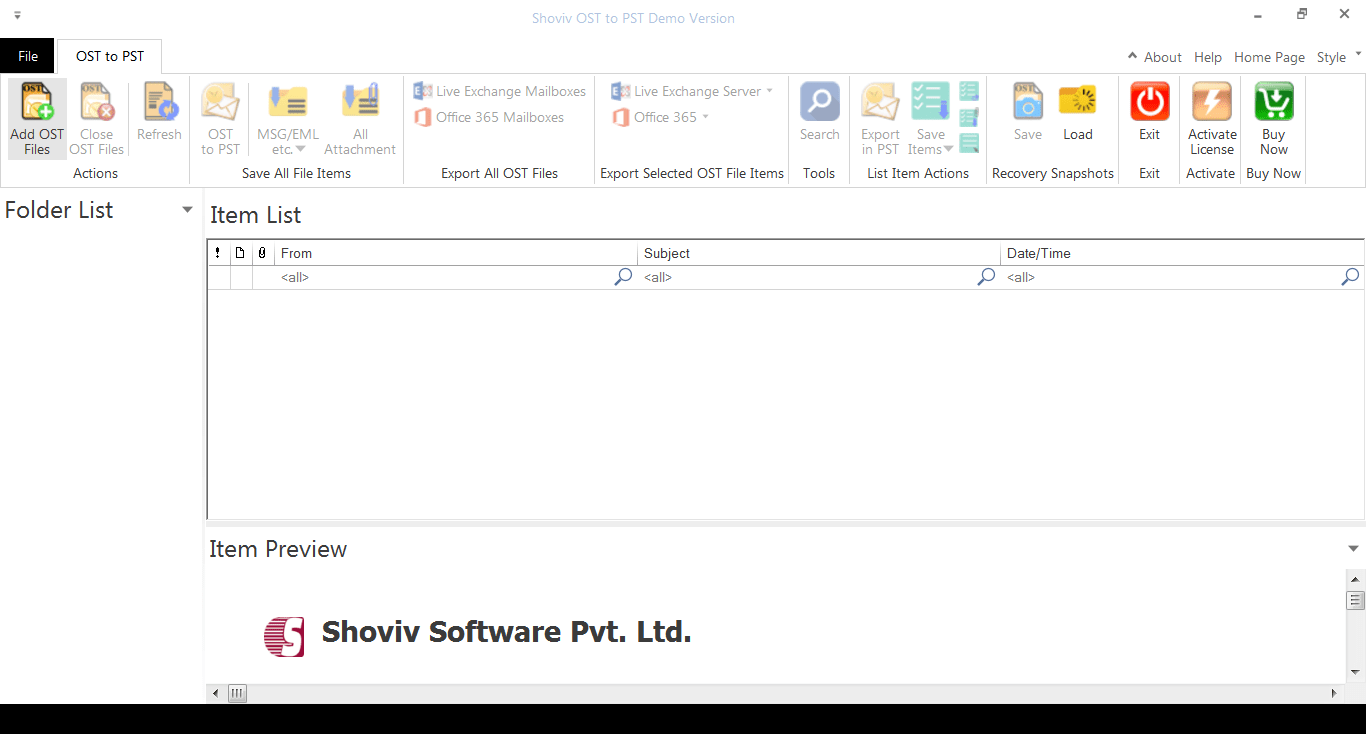
Task: Select Live Exchange Mailboxes export option
Action: [499, 91]
